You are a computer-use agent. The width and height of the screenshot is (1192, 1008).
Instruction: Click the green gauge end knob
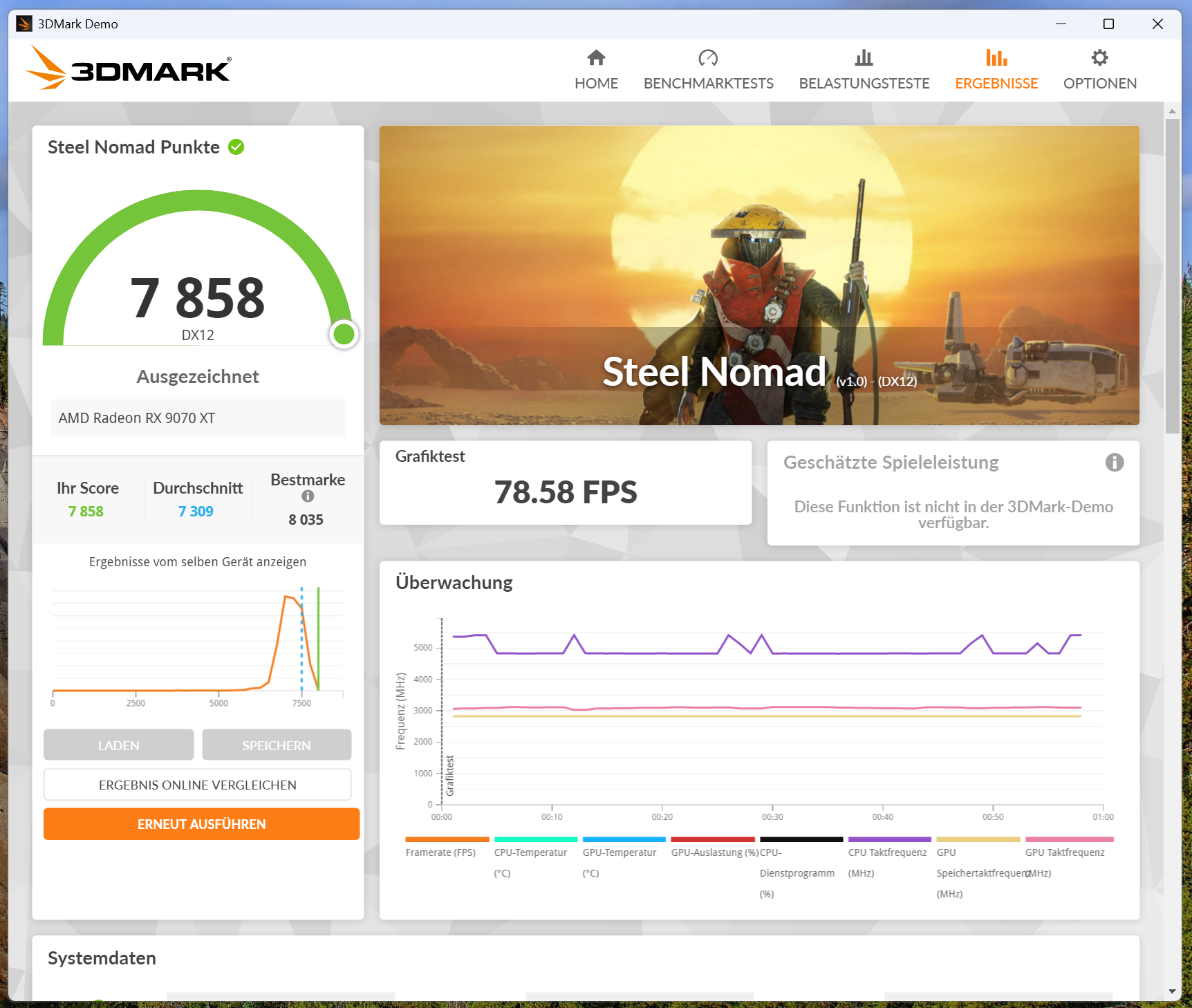click(x=344, y=335)
